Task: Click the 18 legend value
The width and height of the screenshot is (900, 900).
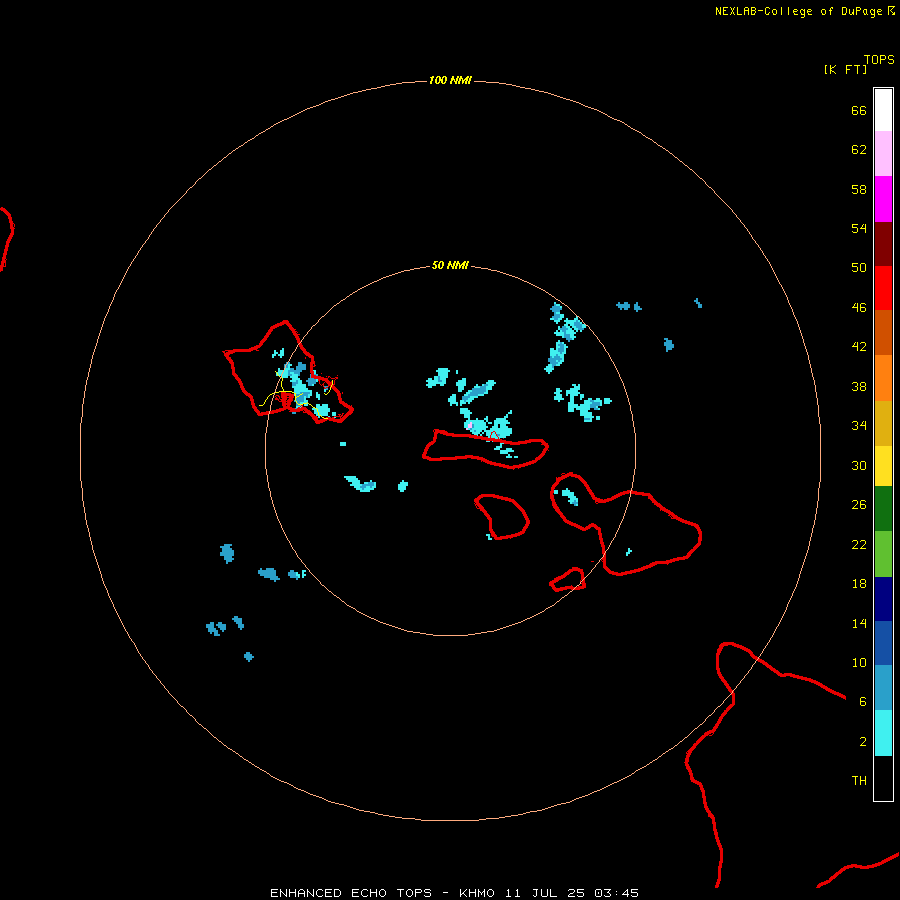Action: 859,584
